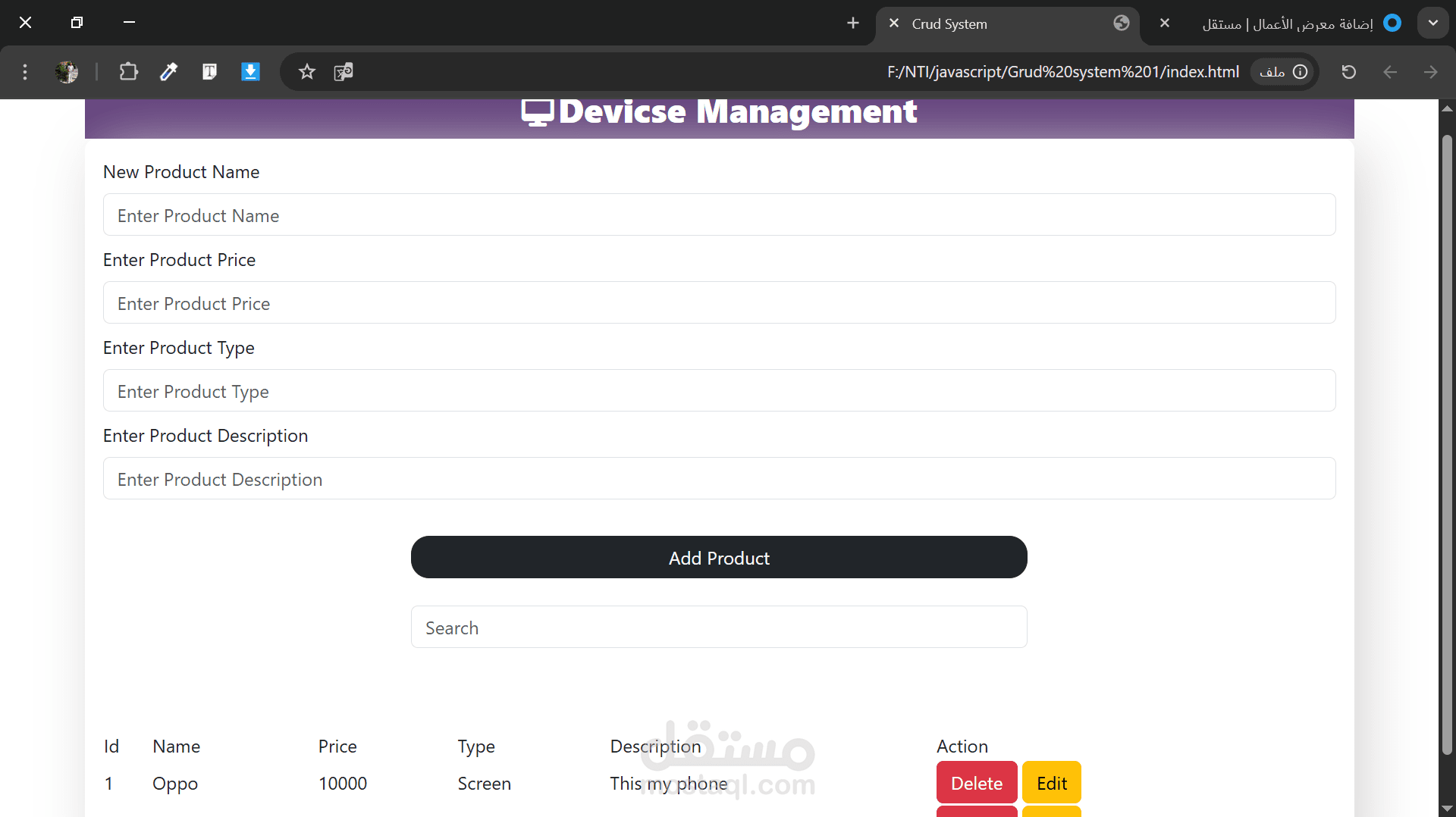
Task: Click the Id column header
Action: 111,747
